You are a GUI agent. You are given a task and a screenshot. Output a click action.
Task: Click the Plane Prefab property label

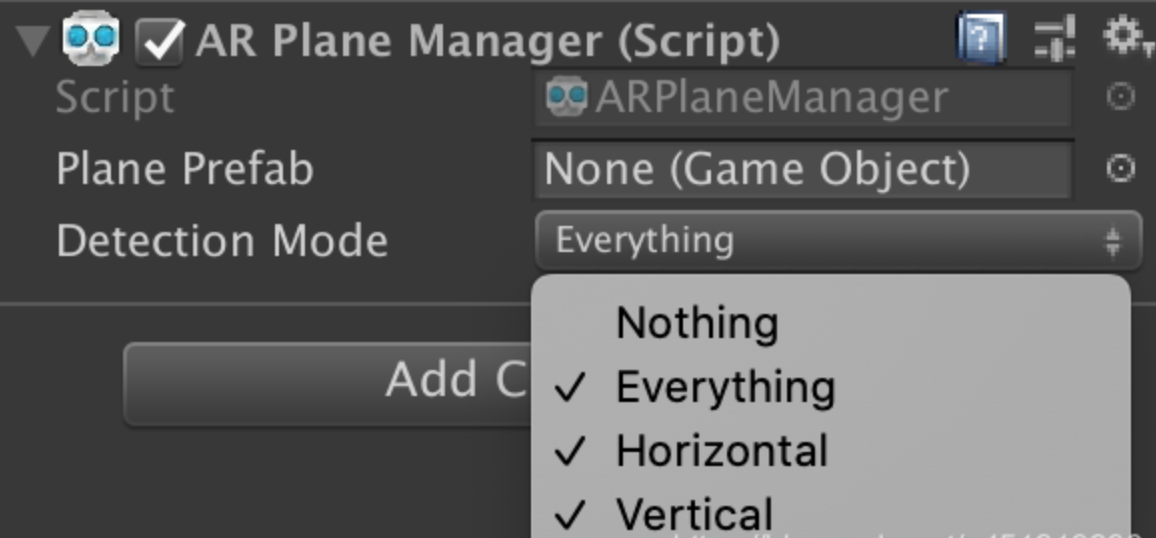(x=185, y=169)
